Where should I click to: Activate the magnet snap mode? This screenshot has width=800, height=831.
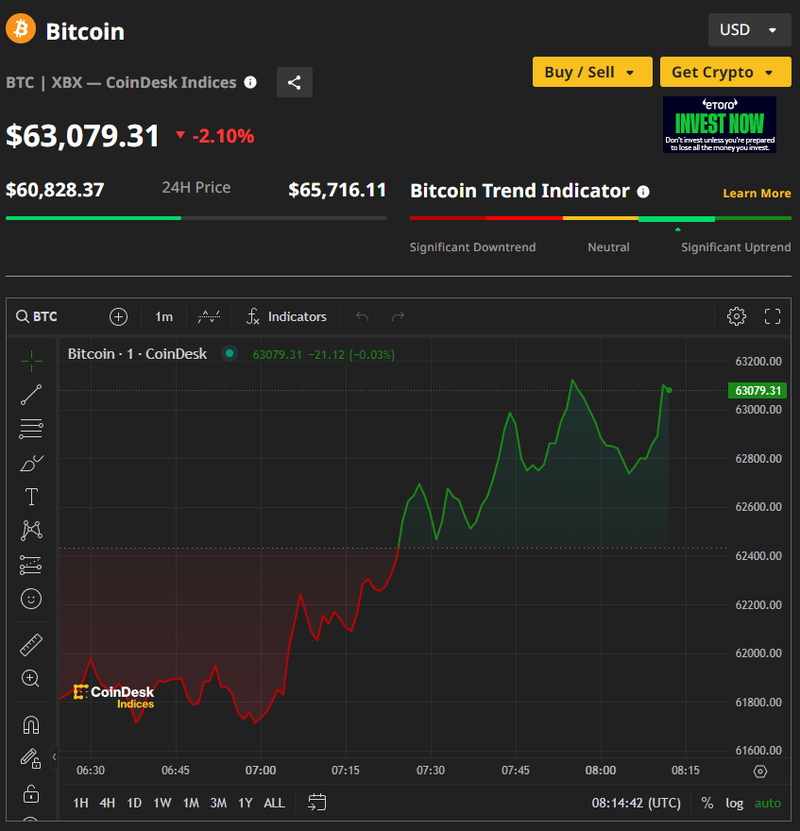31,725
